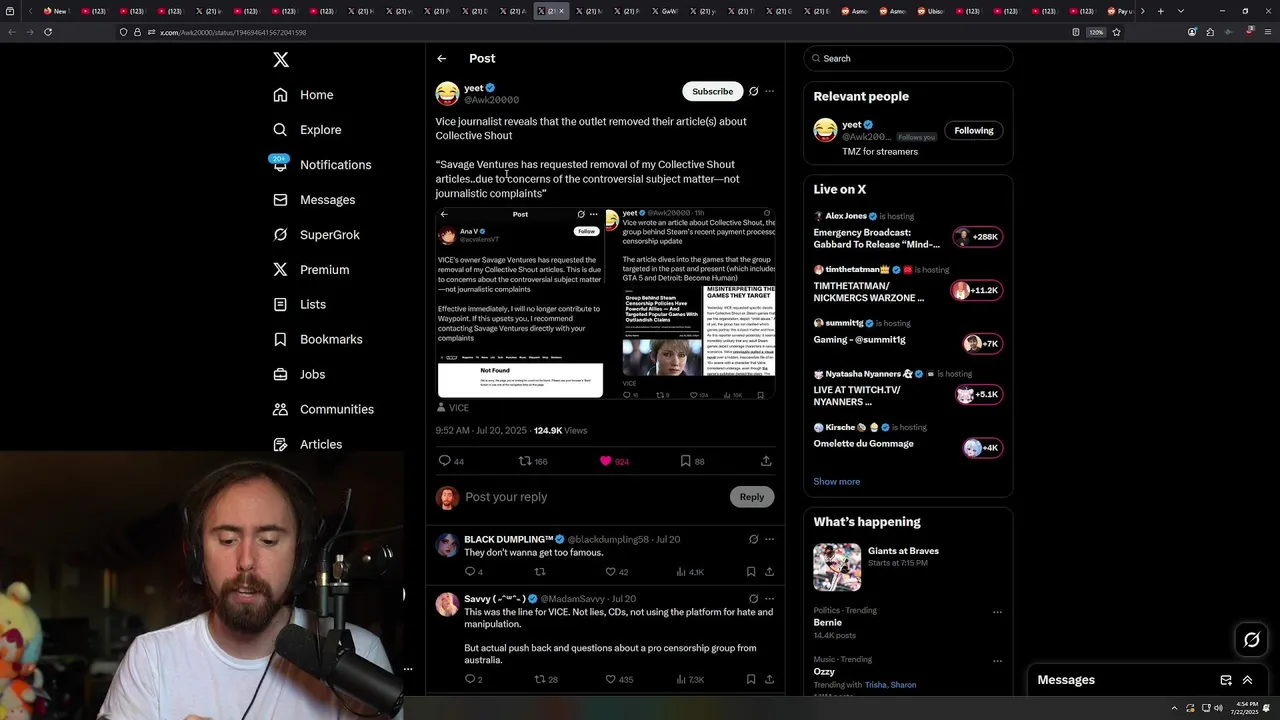This screenshot has width=1280, height=720.
Task: Click the search input field
Action: 908,59
